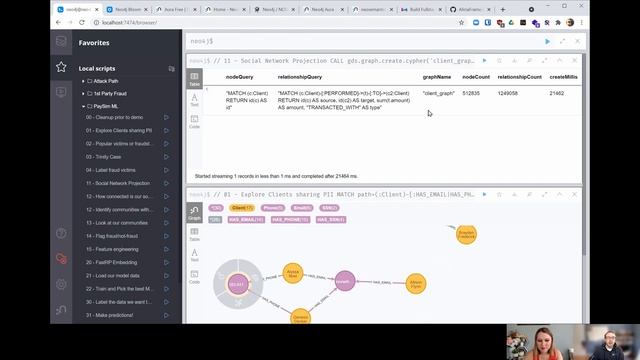
Task: Favorite the Explore Clients sharing PII frame
Action: pyautogui.click(x=499, y=194)
